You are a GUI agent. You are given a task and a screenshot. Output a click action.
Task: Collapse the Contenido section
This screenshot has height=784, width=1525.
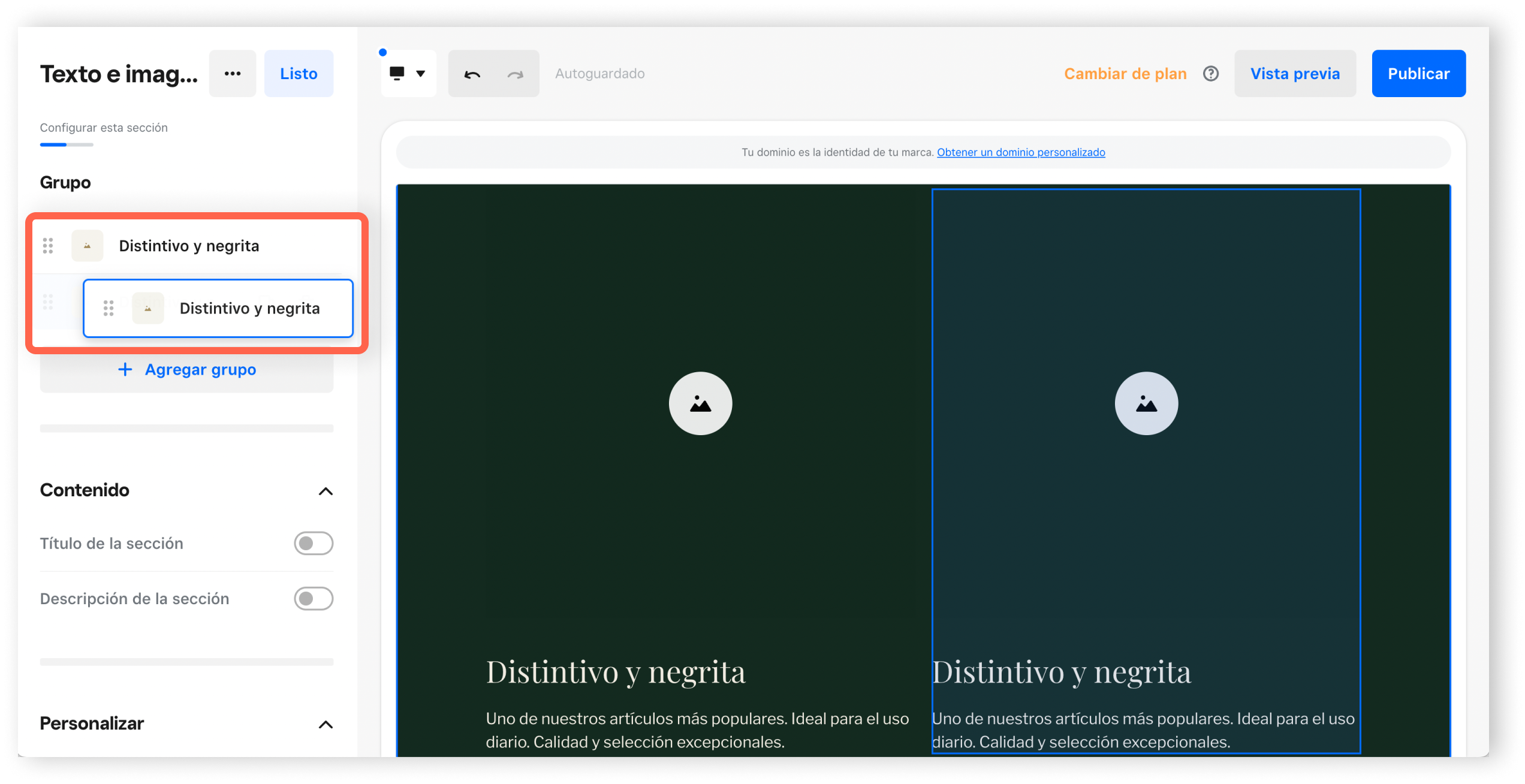click(x=326, y=491)
